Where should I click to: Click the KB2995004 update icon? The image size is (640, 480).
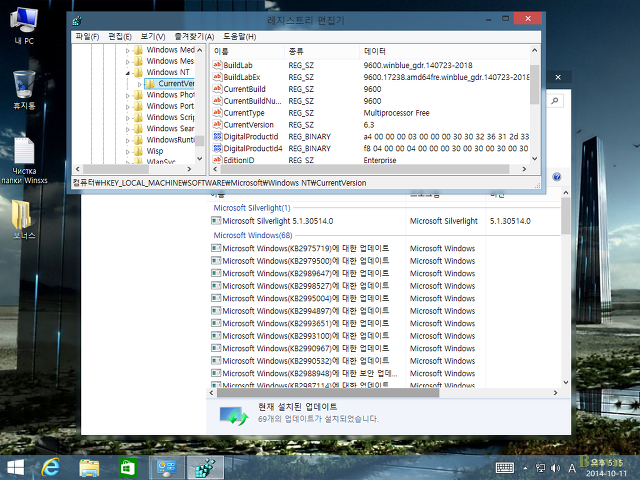tap(216, 298)
